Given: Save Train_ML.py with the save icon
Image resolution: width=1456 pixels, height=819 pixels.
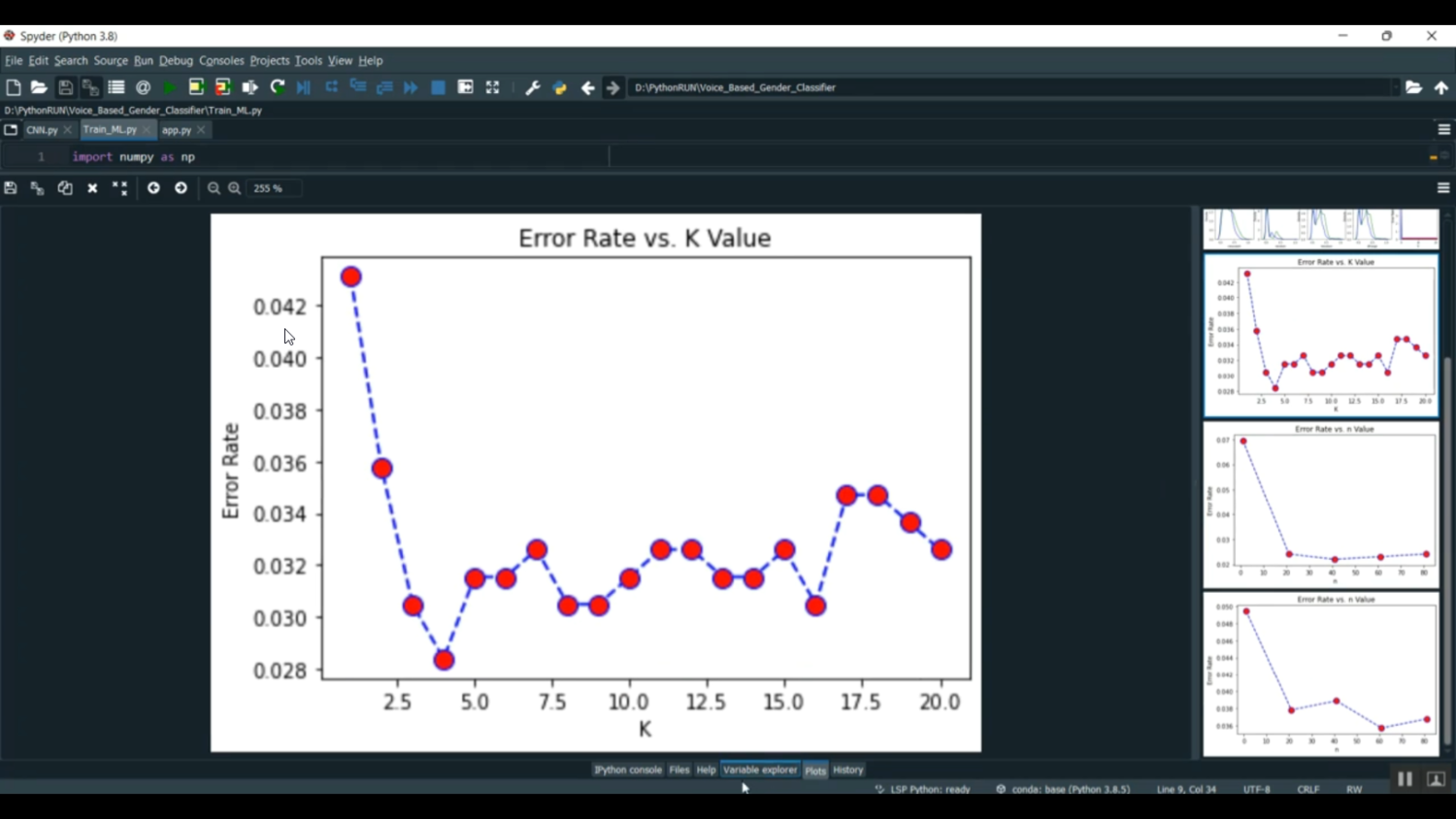Looking at the screenshot, I should (64, 87).
